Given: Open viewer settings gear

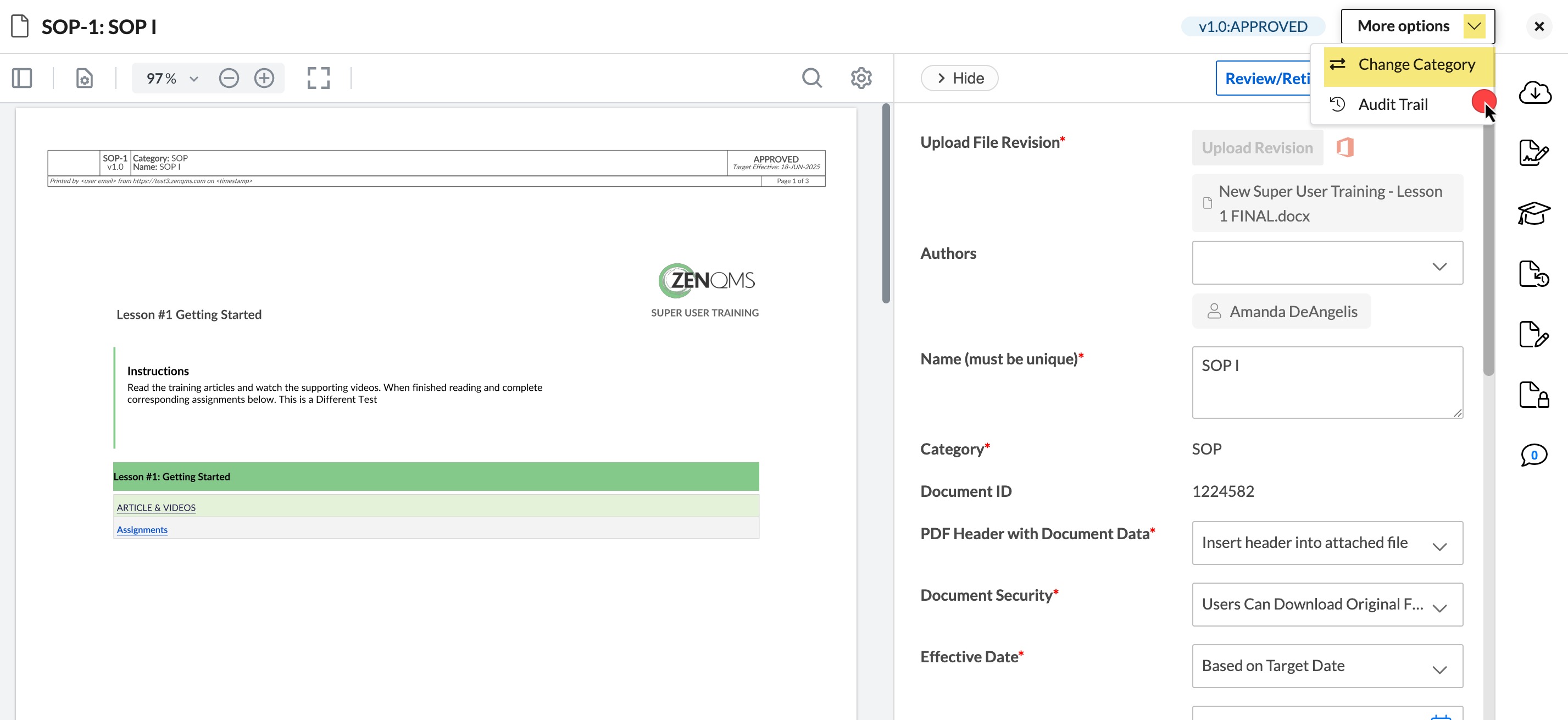Looking at the screenshot, I should [861, 78].
